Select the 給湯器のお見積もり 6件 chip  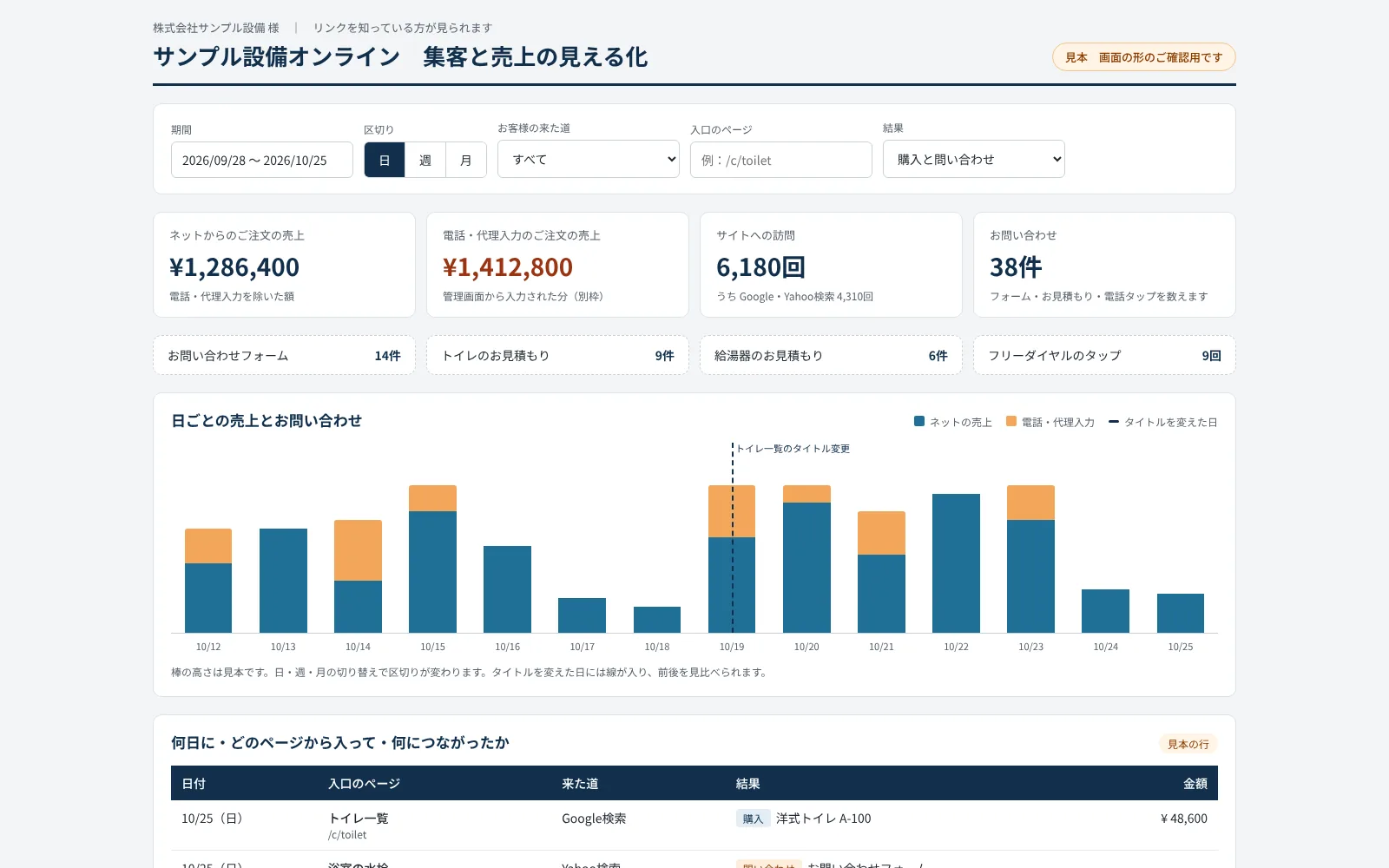click(831, 356)
